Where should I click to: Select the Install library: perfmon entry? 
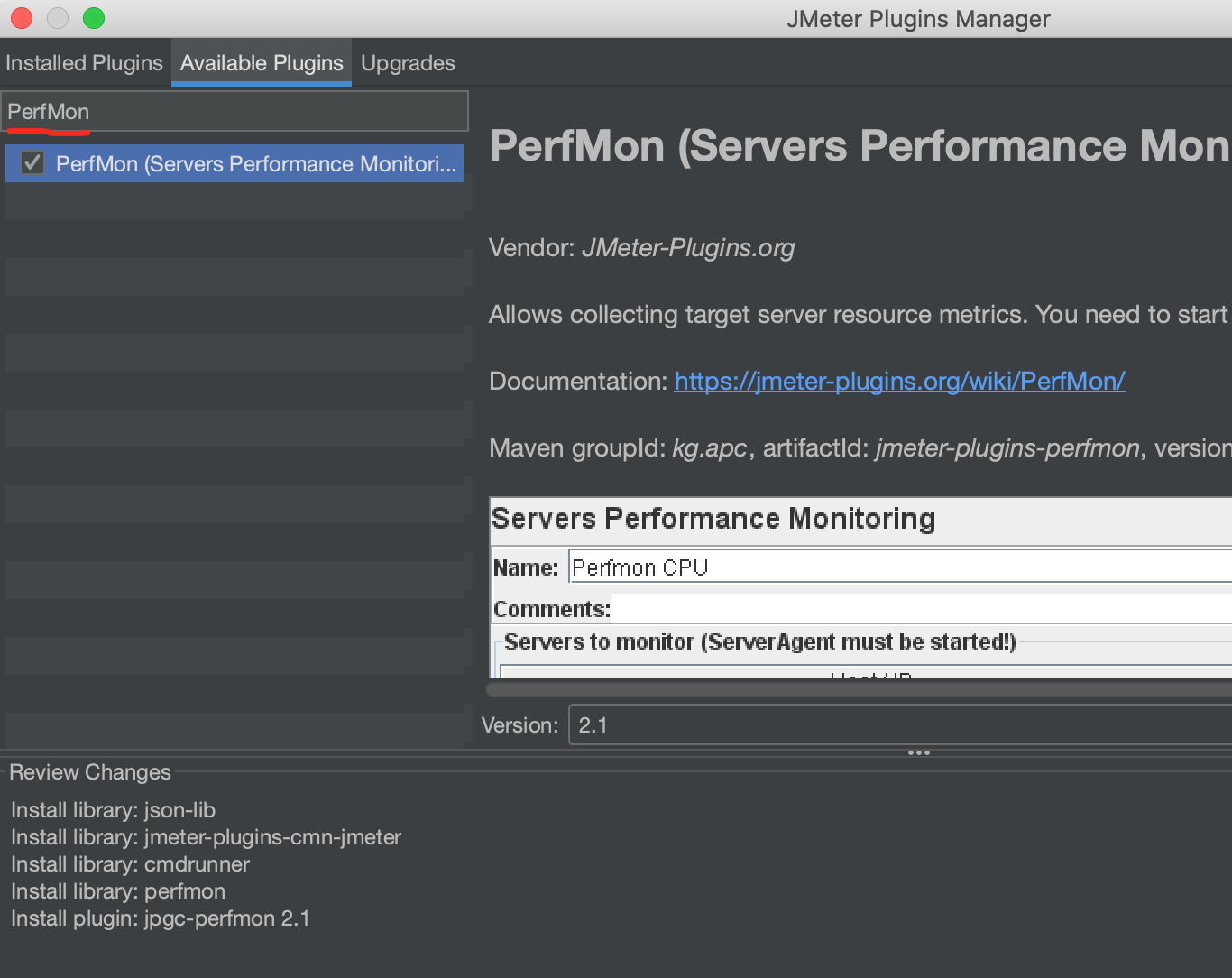coord(117,891)
